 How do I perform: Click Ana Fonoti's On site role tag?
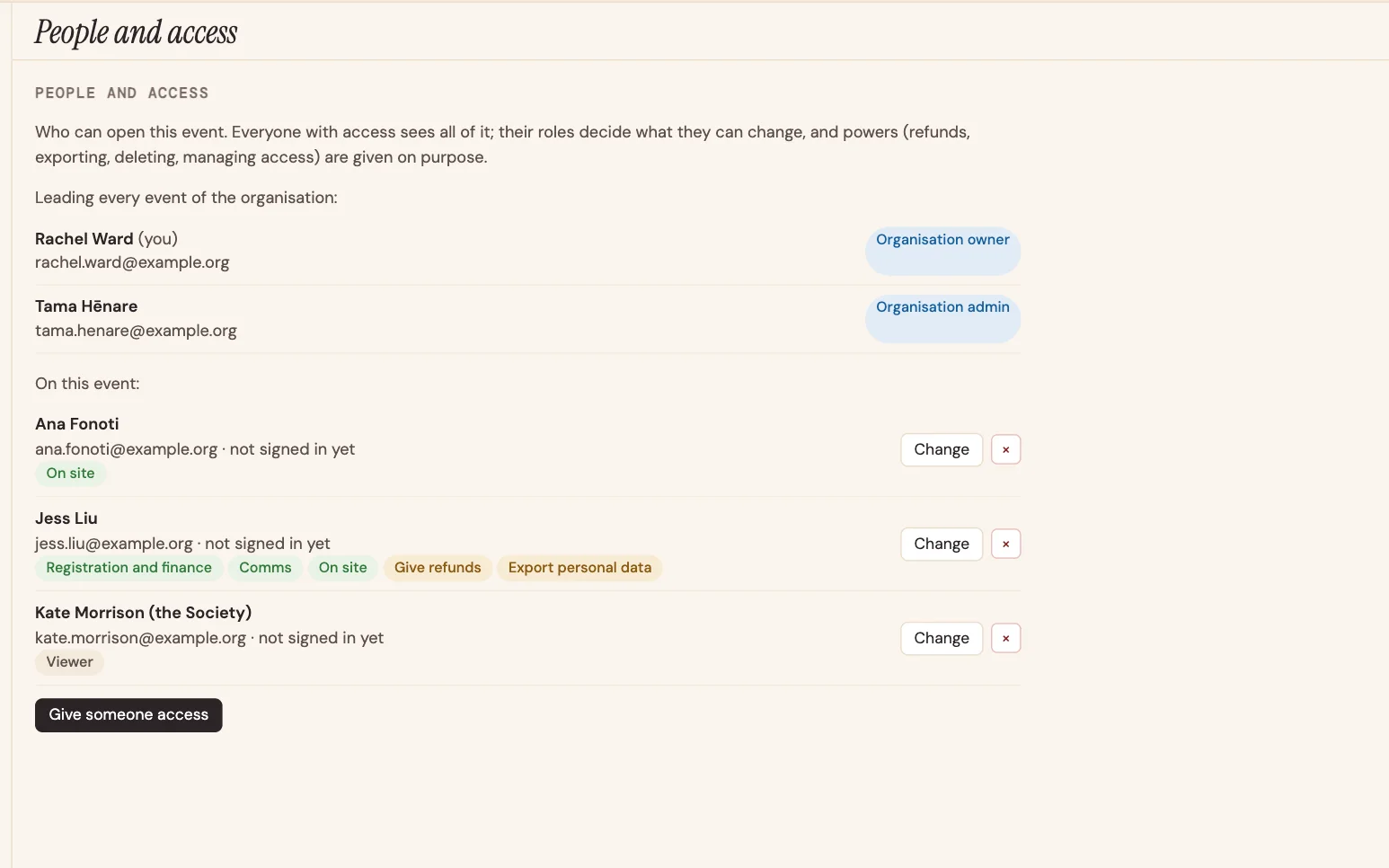[70, 474]
